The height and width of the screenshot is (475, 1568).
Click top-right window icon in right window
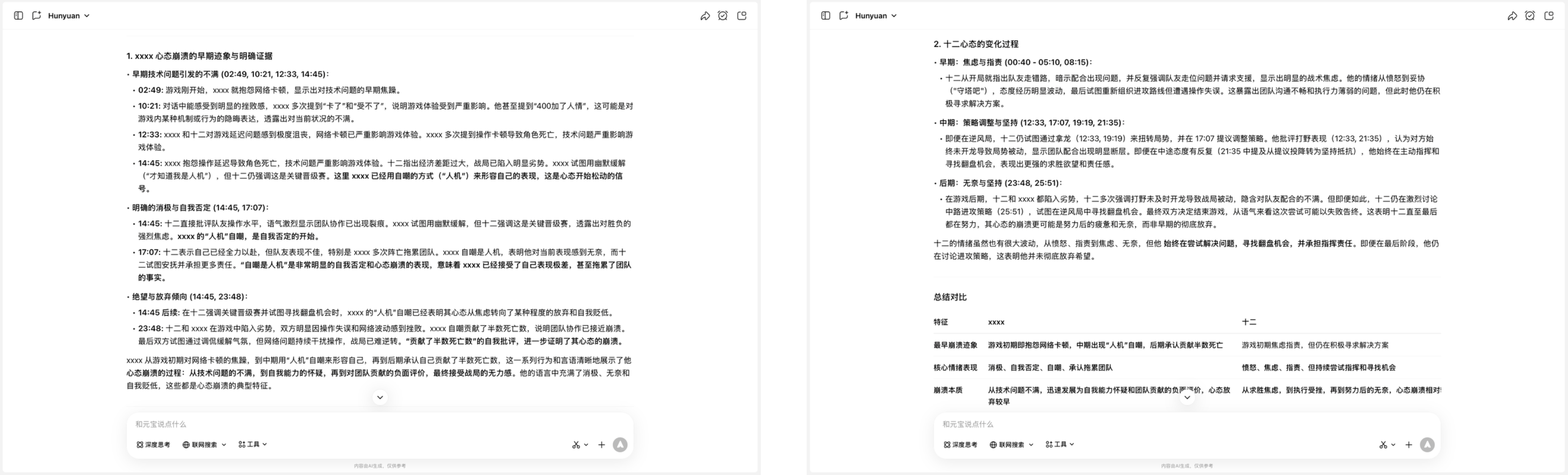1549,16
